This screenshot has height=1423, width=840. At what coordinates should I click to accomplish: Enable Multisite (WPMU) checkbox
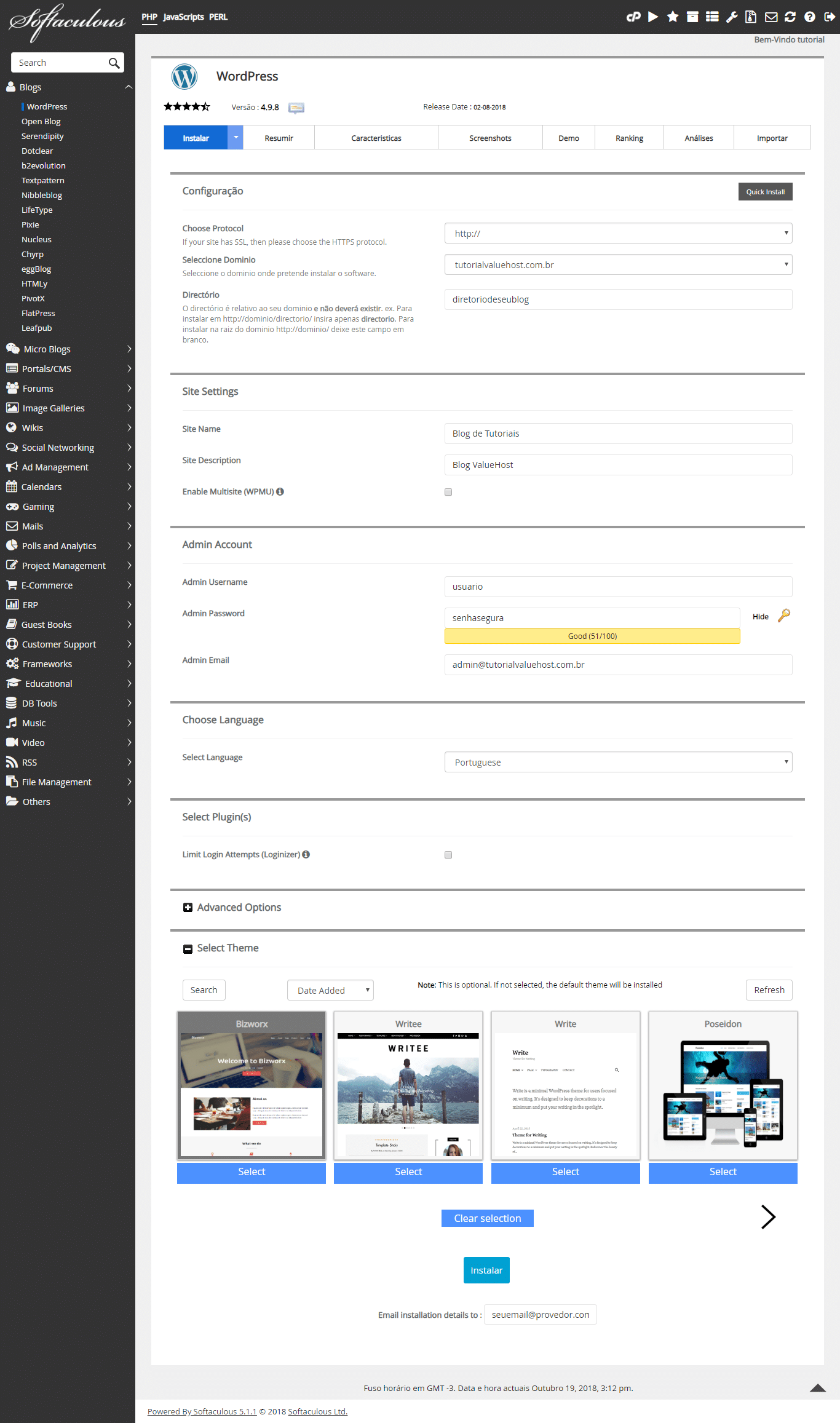click(x=448, y=492)
